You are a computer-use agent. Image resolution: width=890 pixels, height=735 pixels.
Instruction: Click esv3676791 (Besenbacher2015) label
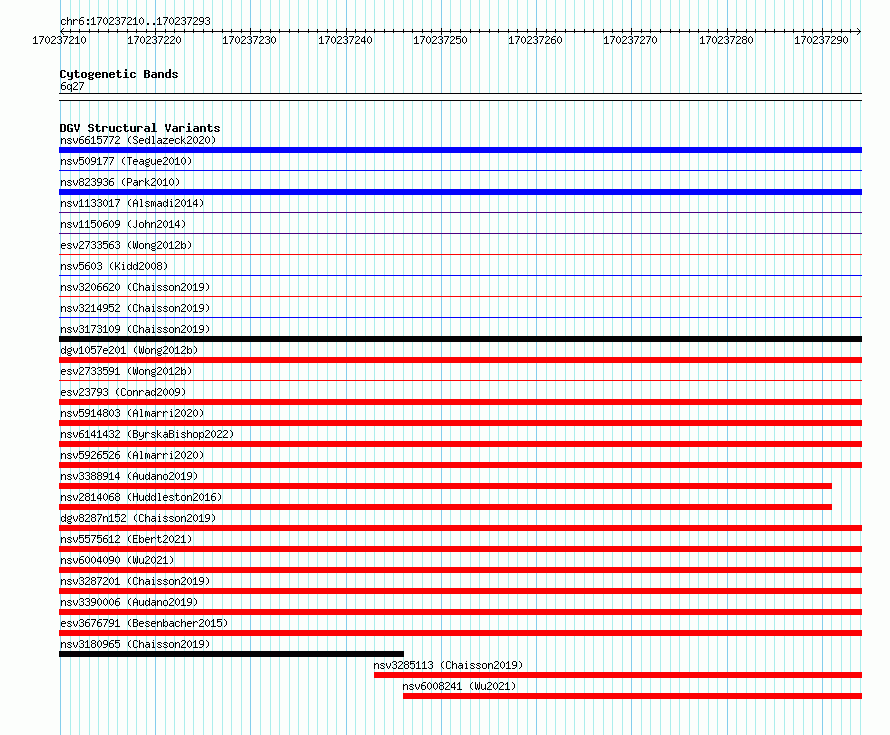(144, 623)
